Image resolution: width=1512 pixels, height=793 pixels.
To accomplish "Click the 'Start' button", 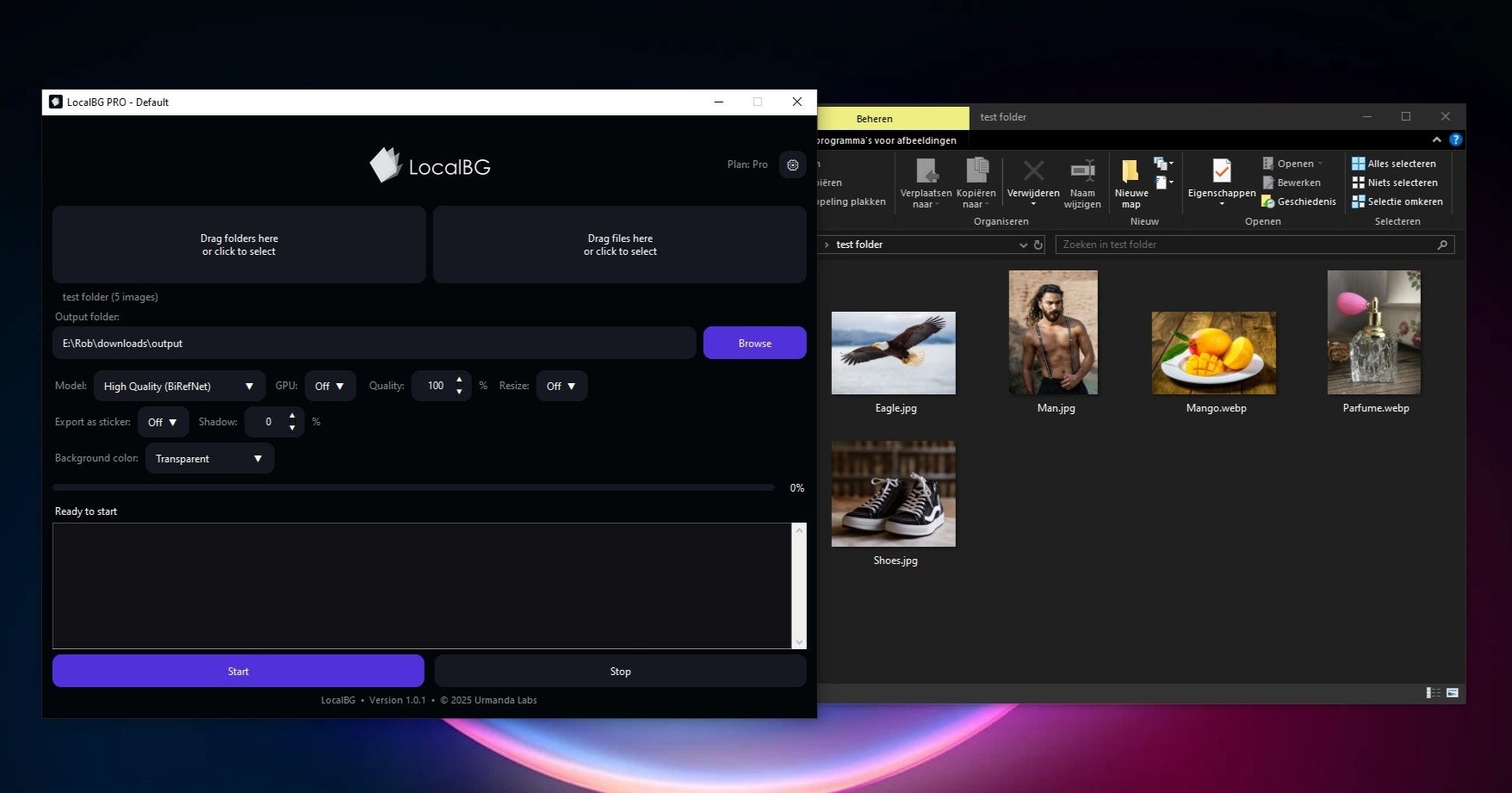I will click(238, 671).
